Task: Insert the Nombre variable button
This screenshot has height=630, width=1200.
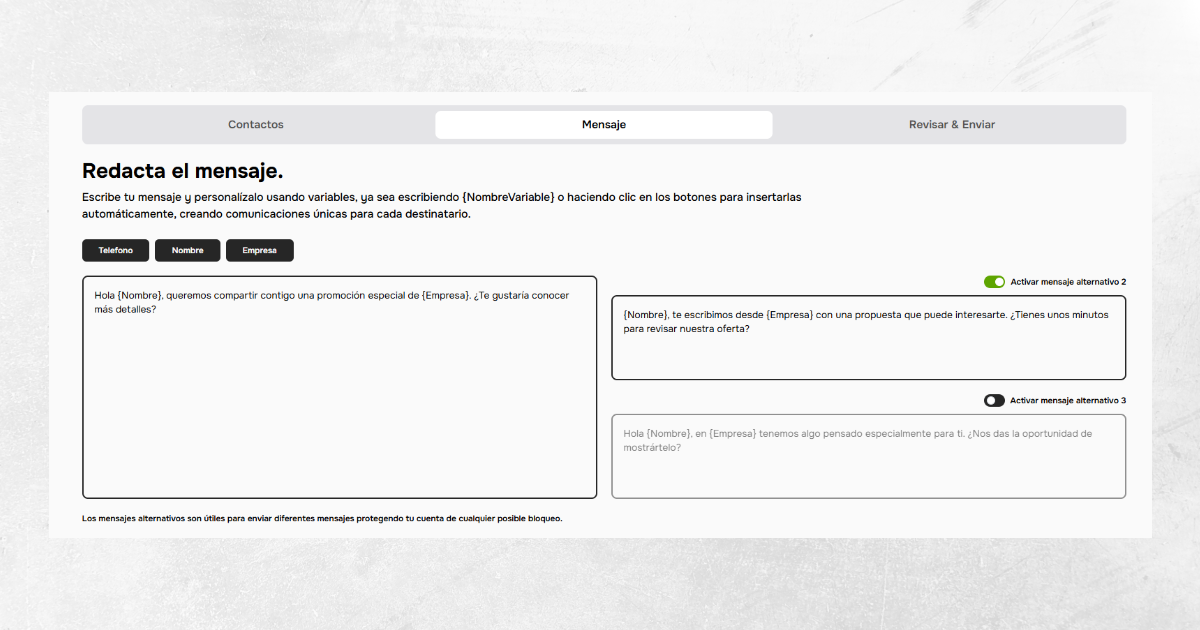Action: click(187, 250)
